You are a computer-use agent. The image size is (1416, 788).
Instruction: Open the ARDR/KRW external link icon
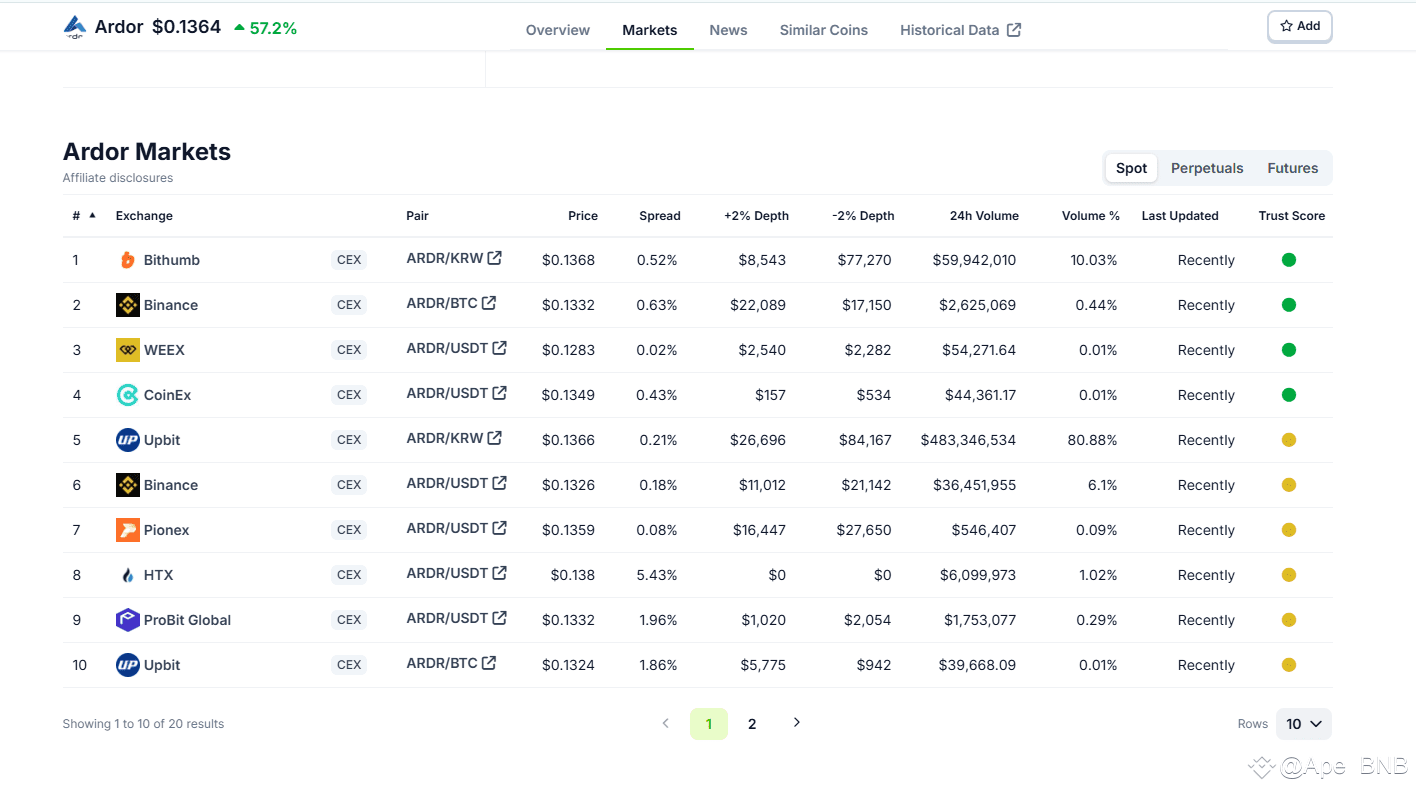pyautogui.click(x=494, y=256)
